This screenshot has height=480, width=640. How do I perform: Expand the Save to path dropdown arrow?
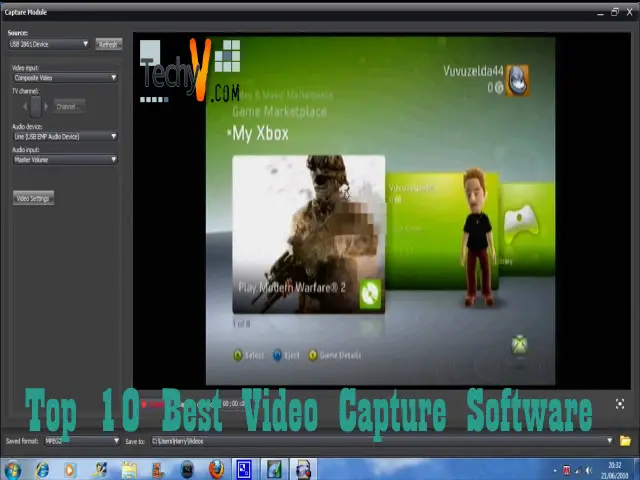[609, 441]
